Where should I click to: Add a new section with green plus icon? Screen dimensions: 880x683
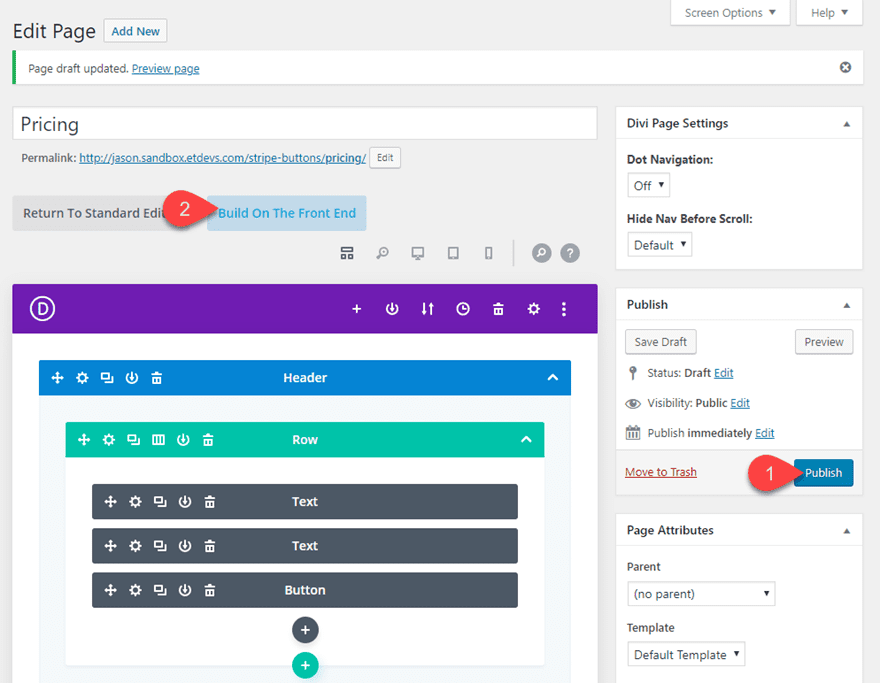point(305,665)
